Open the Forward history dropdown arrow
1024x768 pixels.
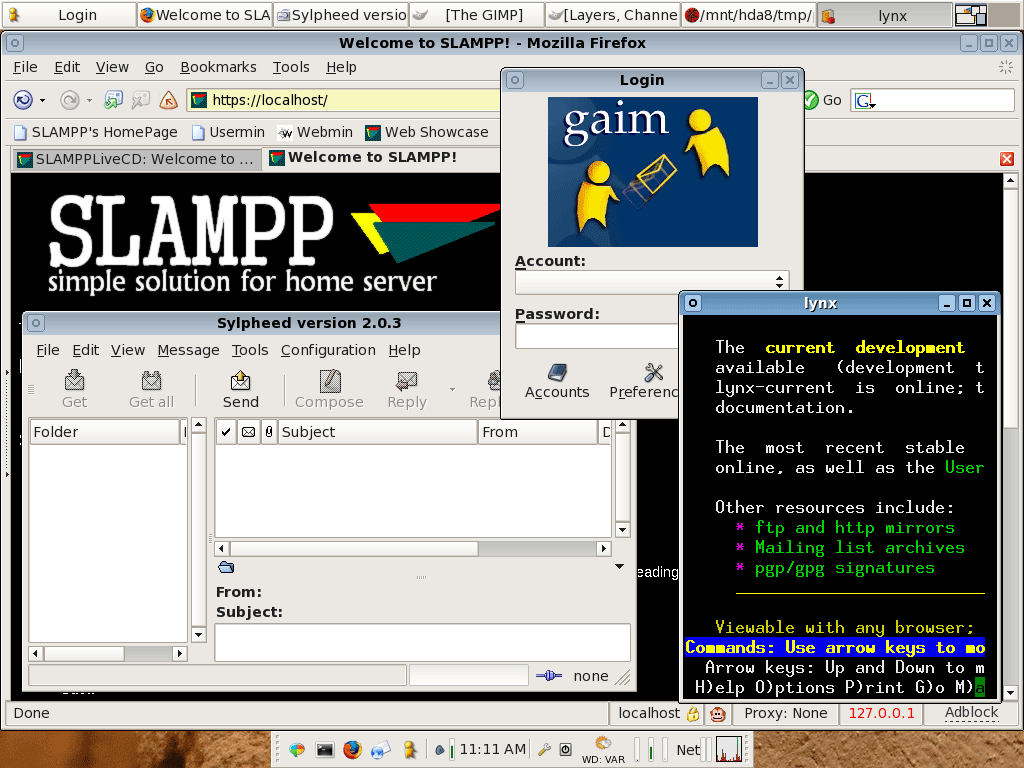(89, 101)
